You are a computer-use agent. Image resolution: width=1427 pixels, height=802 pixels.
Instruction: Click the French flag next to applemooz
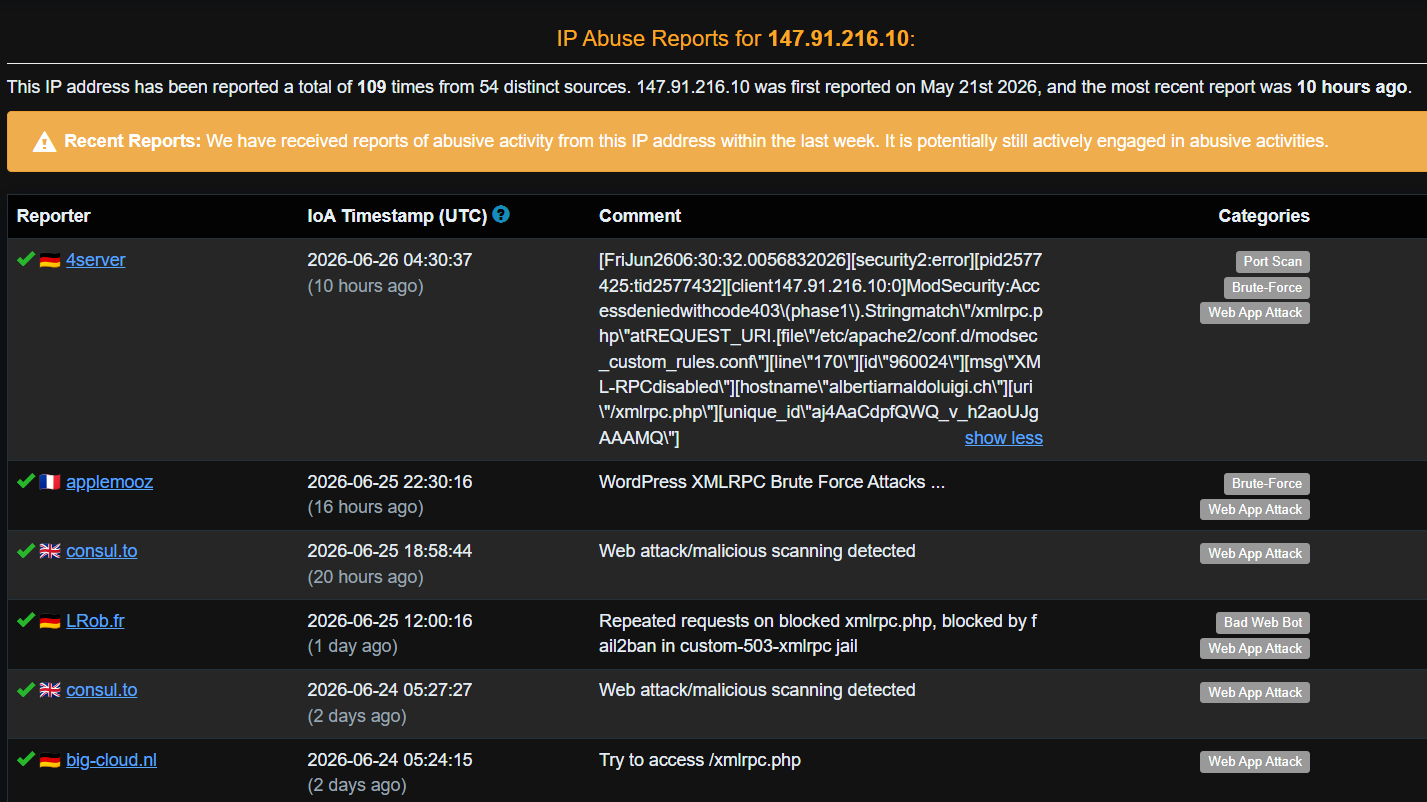click(50, 482)
